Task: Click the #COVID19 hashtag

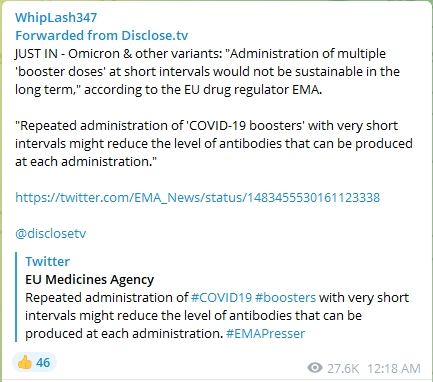Action: click(221, 297)
